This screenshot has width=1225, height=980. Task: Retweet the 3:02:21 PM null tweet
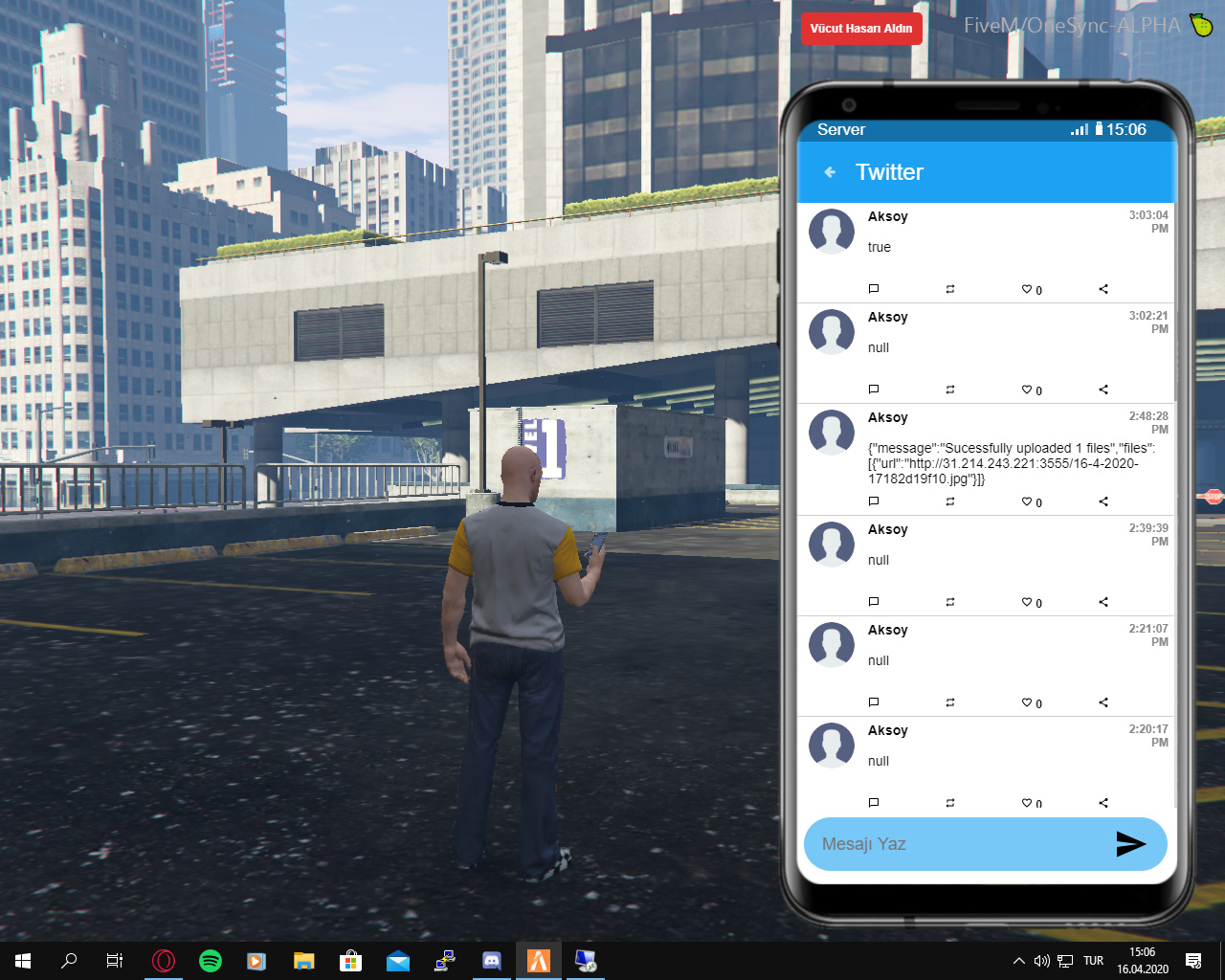[x=950, y=390]
